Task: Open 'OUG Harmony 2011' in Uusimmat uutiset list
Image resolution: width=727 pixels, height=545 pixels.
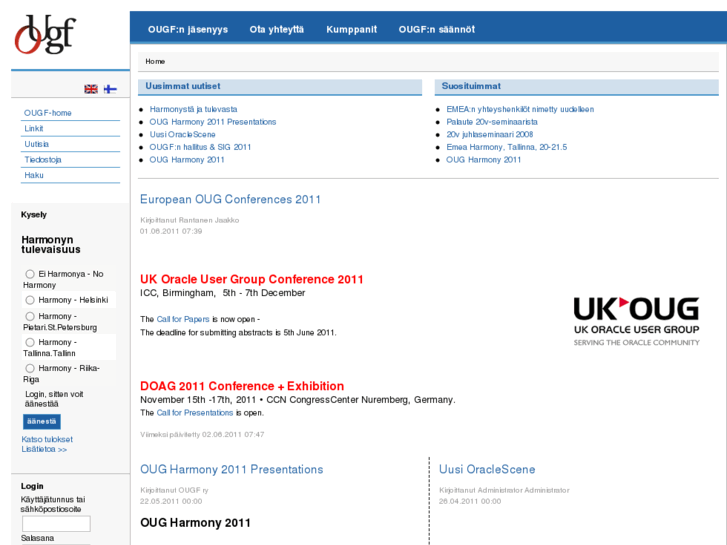Action: (187, 160)
